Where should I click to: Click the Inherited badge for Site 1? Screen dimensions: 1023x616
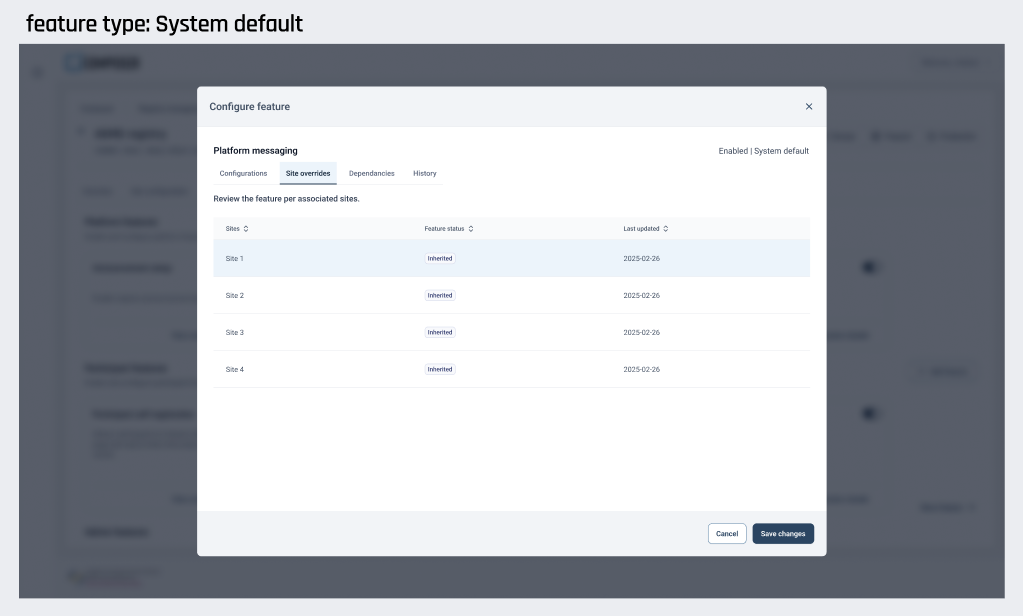click(x=440, y=258)
